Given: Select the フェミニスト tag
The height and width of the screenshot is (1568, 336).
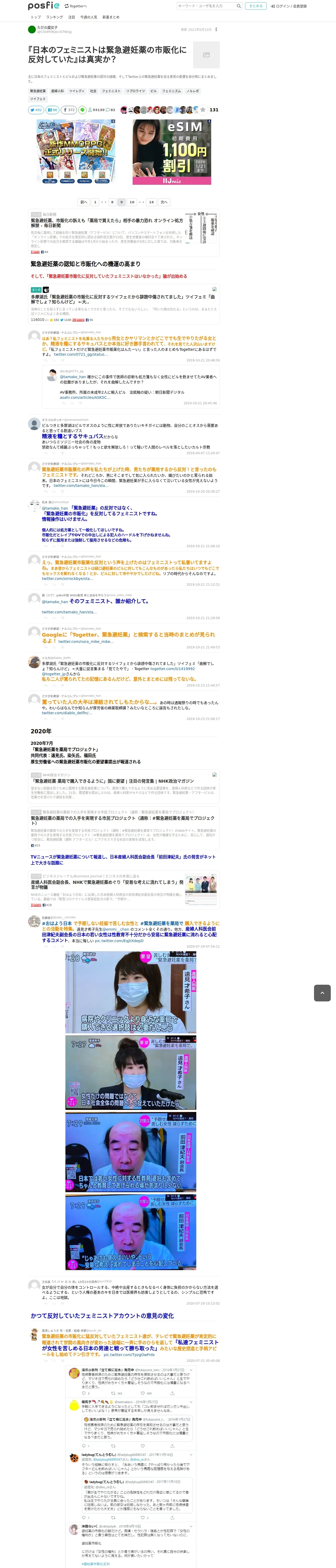Looking at the screenshot, I should (x=111, y=91).
